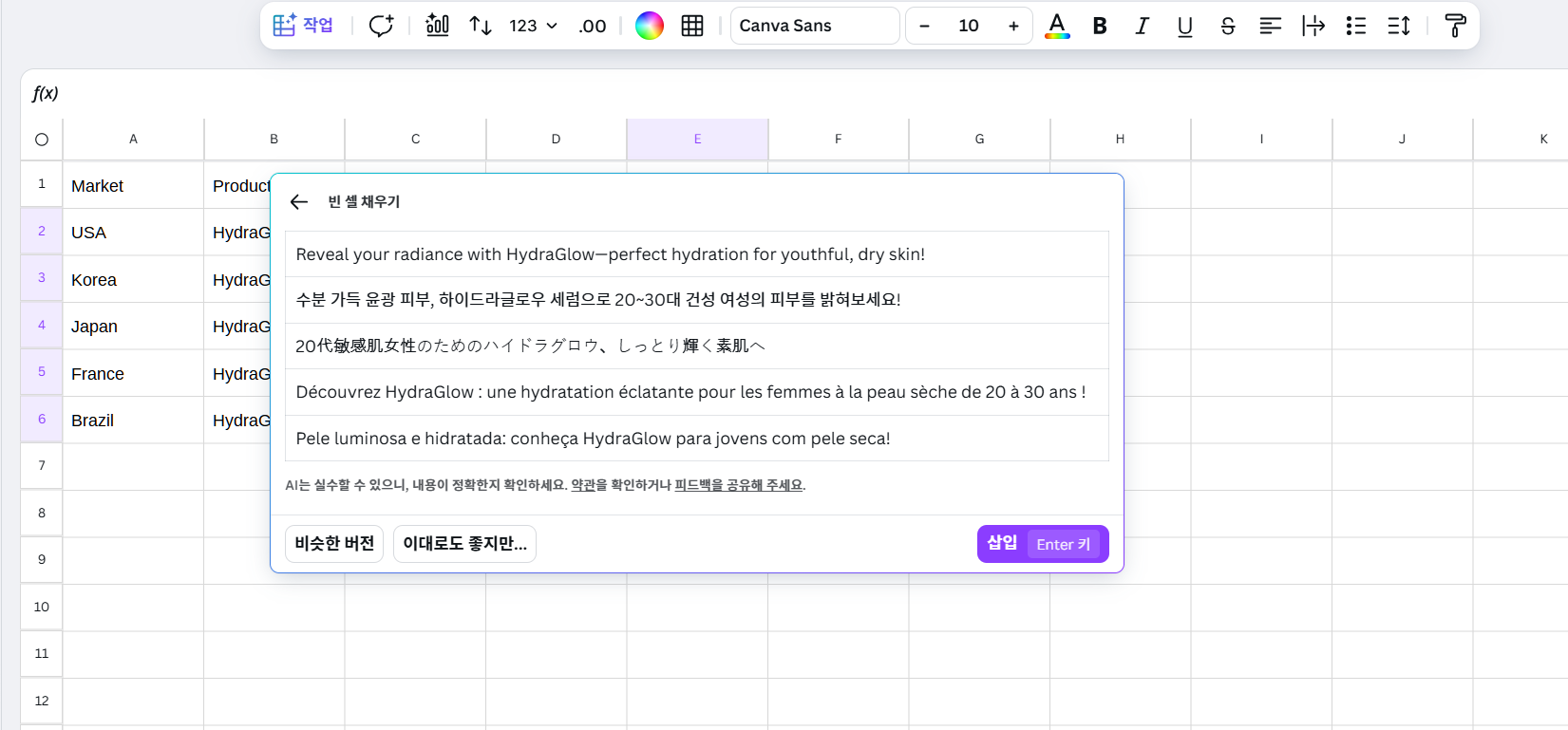Viewport: 1568px width, 730px height.
Task: Toggle underline formatting
Action: (x=1184, y=26)
